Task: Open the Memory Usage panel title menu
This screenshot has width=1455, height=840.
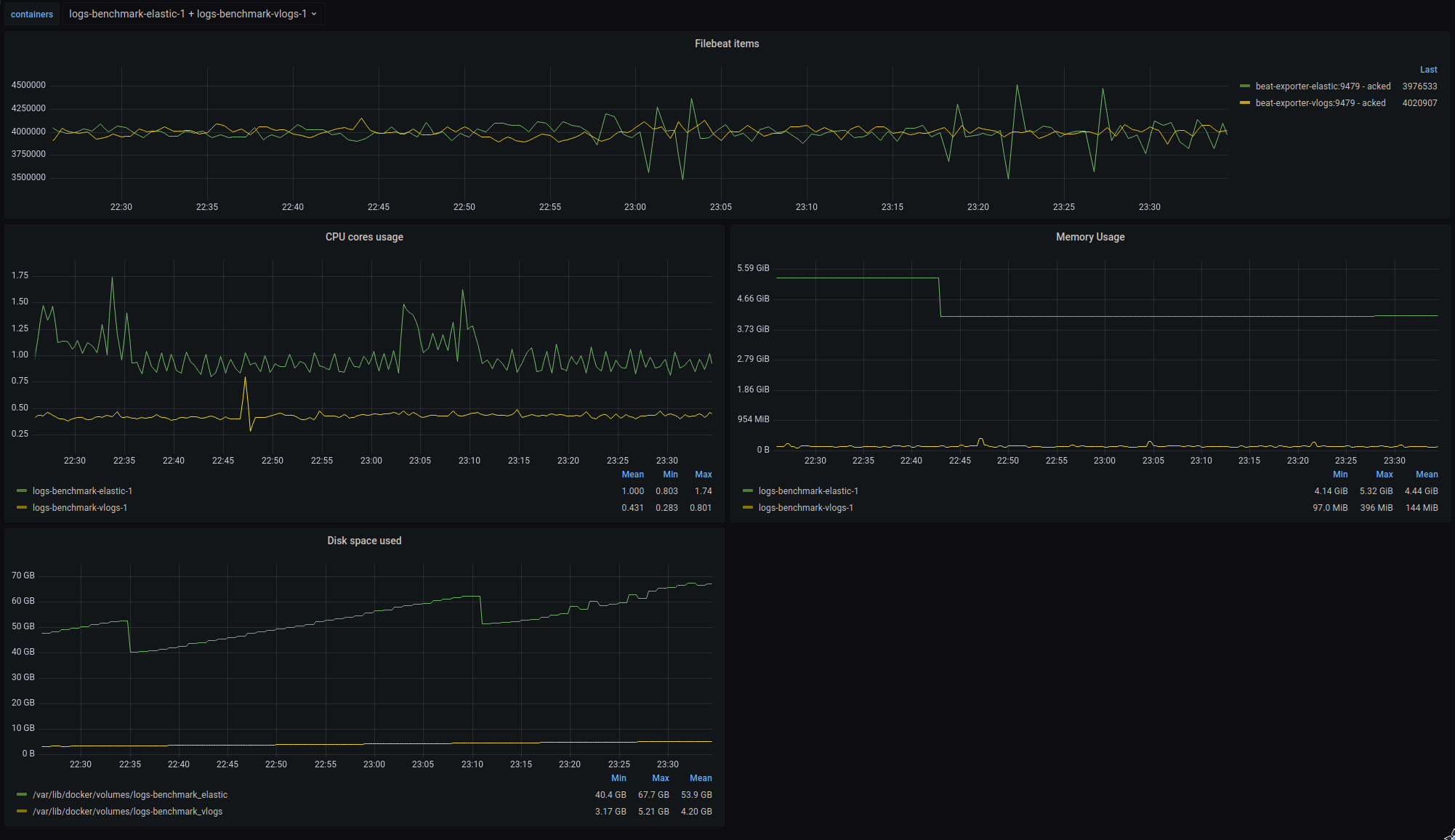Action: tap(1090, 237)
